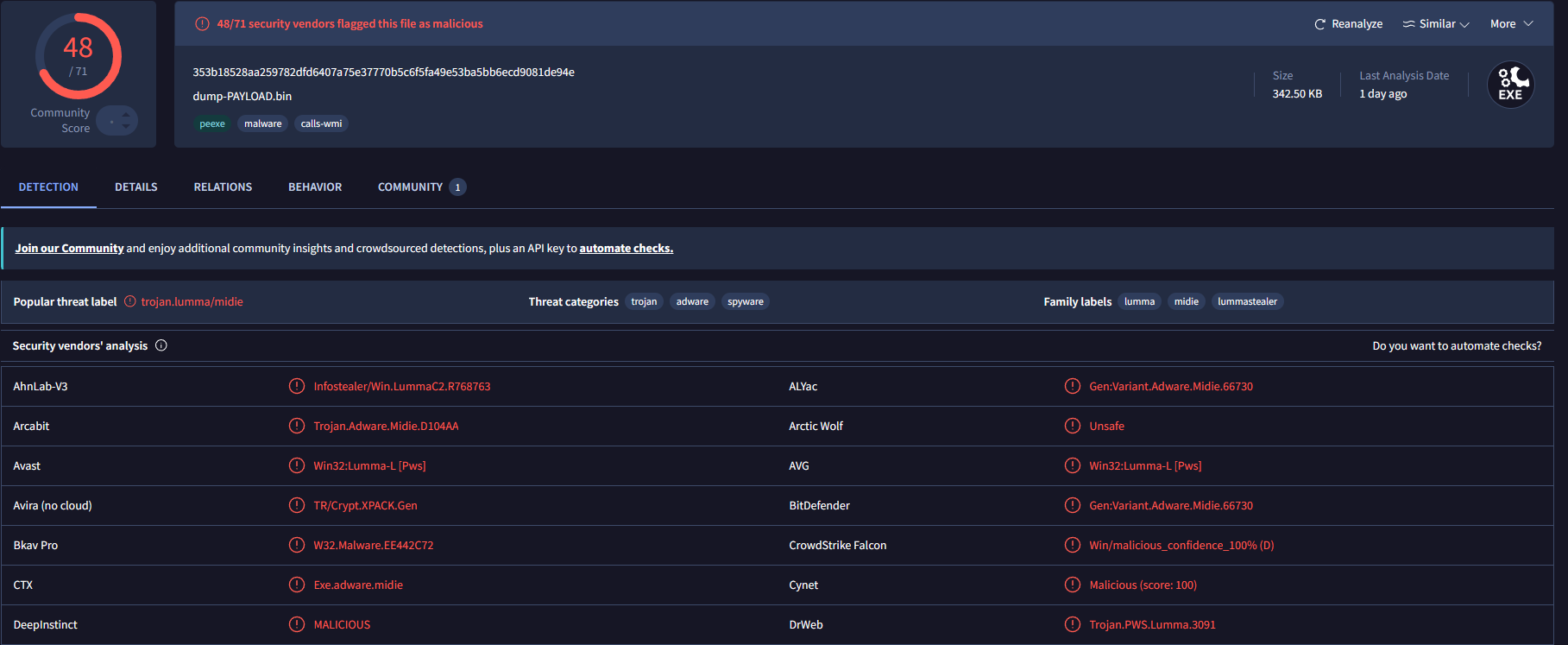Click Do you want to automate checks?

[x=1457, y=345]
